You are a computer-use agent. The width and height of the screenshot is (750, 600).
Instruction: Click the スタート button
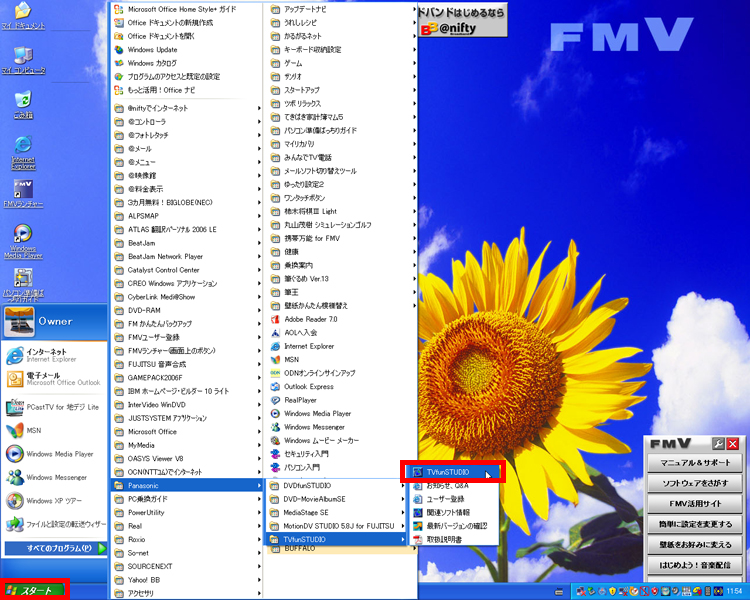33,590
